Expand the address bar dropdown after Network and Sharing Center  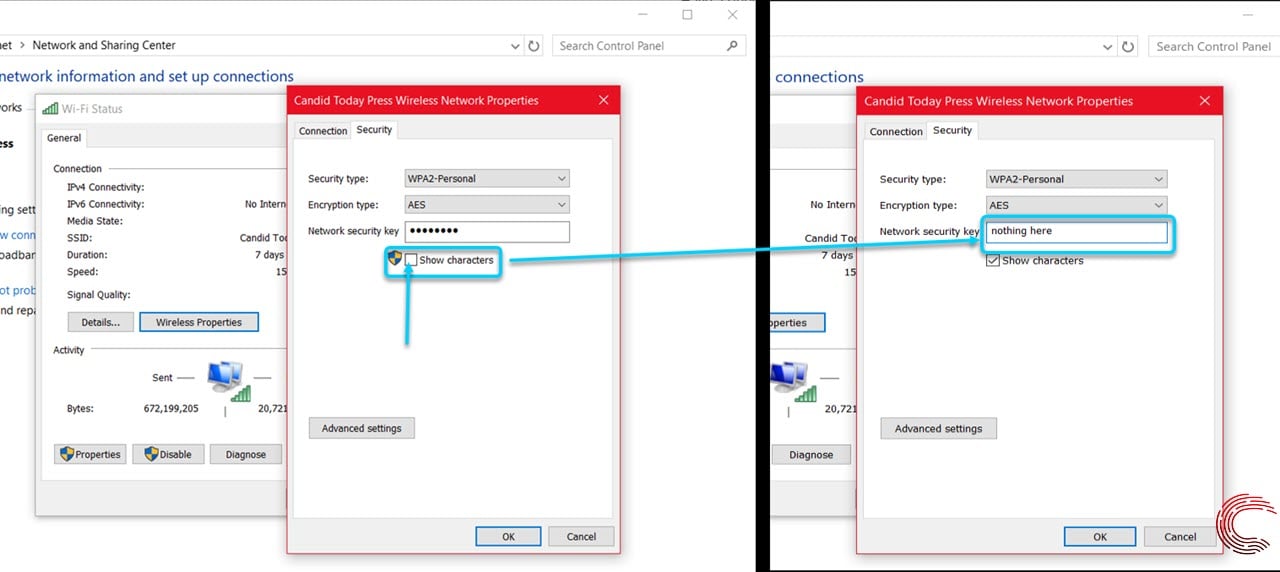click(515, 46)
